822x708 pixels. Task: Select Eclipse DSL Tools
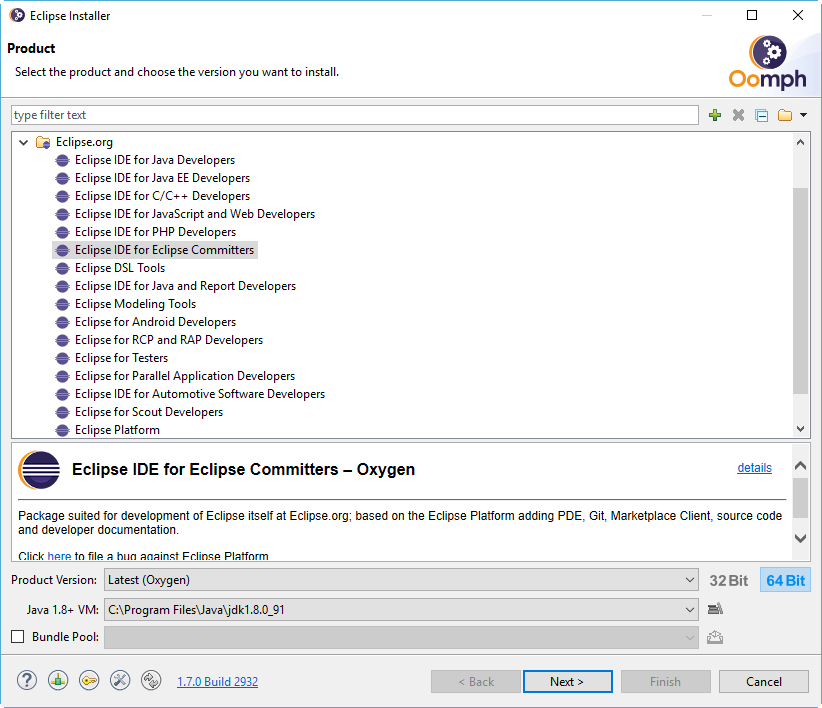point(110,268)
